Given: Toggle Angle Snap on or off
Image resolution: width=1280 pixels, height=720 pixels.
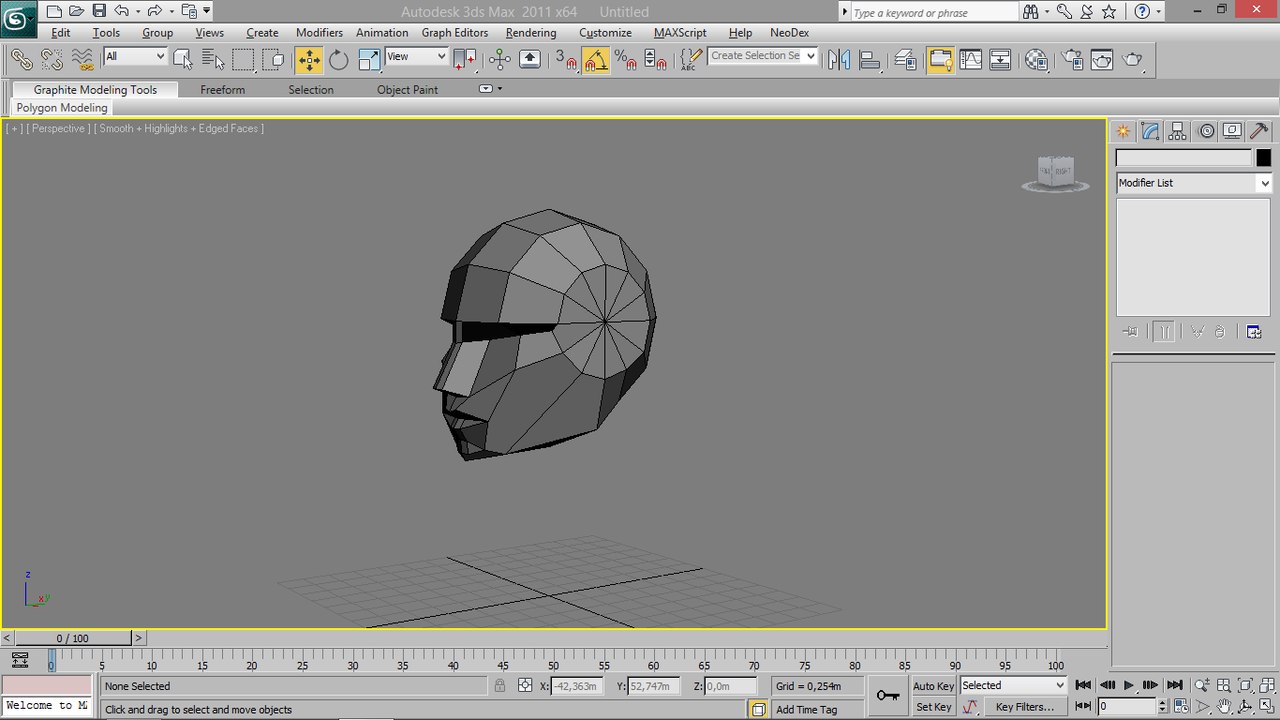Looking at the screenshot, I should [x=596, y=60].
